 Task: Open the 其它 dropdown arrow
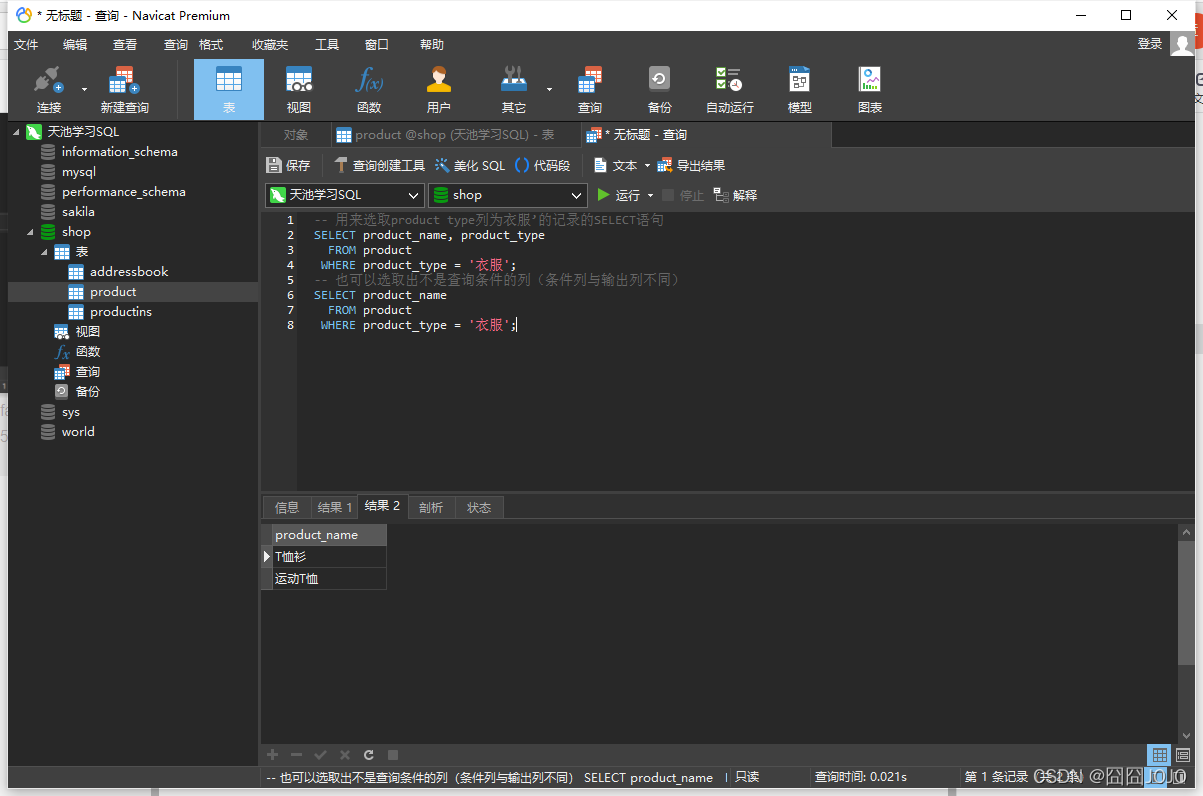click(x=549, y=89)
